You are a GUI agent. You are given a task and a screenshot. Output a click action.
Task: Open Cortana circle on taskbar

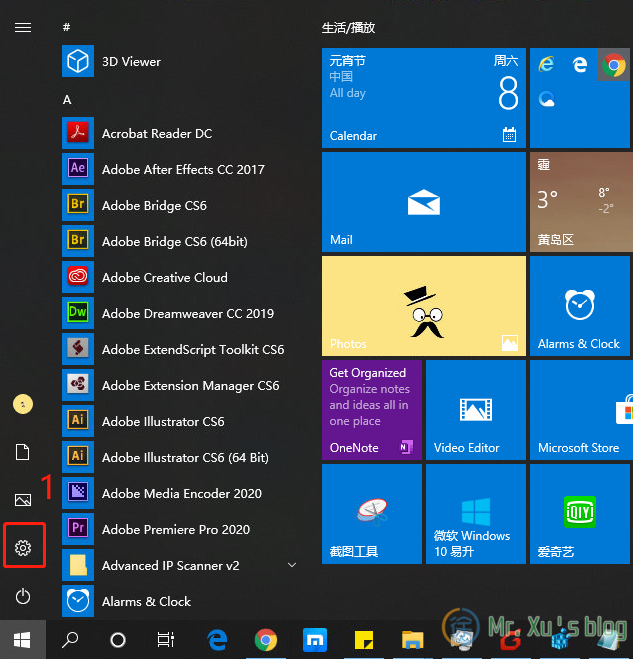click(x=118, y=640)
